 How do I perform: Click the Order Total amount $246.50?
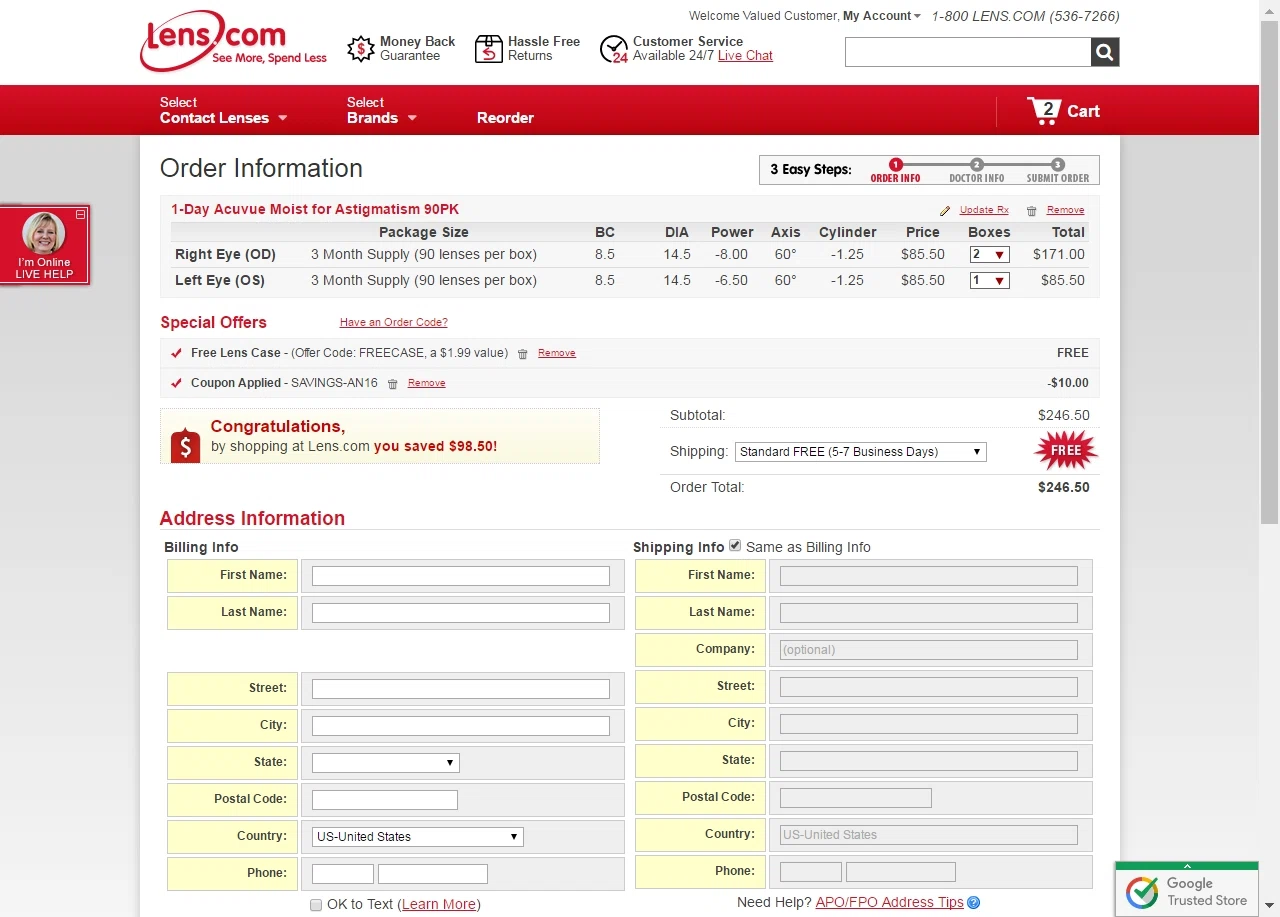(x=1064, y=488)
